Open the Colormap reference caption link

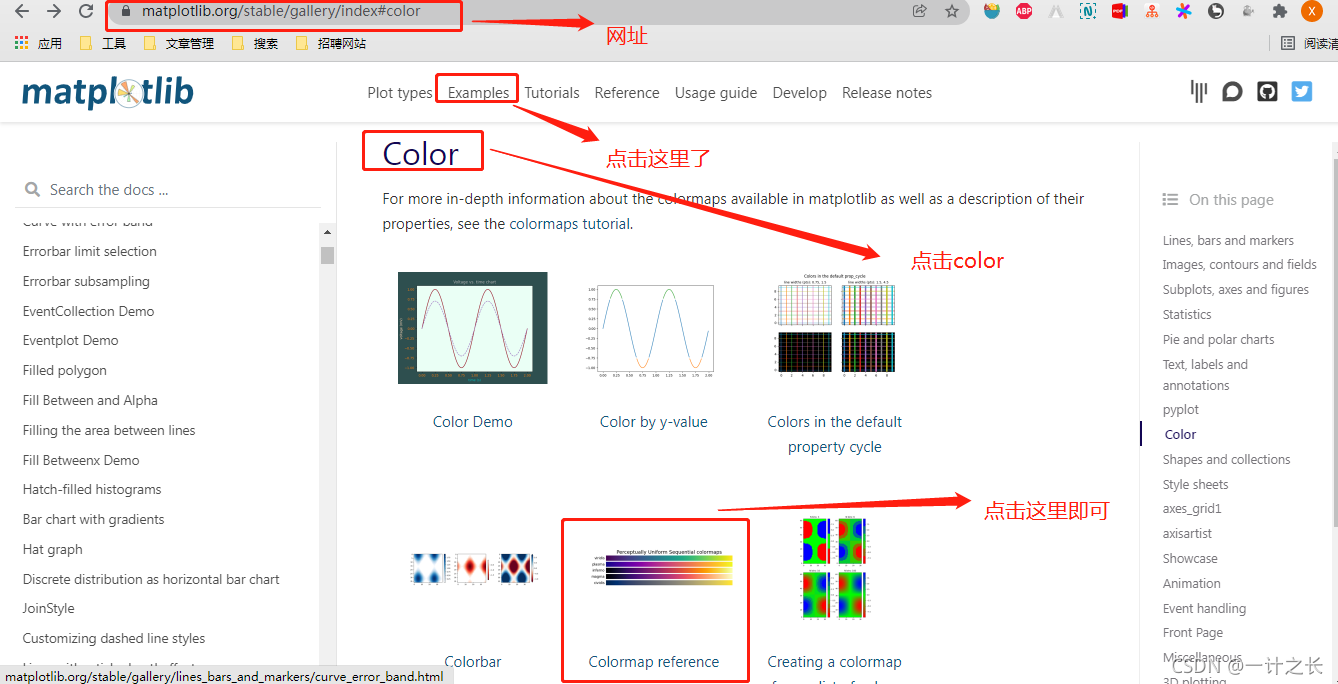pyautogui.click(x=654, y=662)
